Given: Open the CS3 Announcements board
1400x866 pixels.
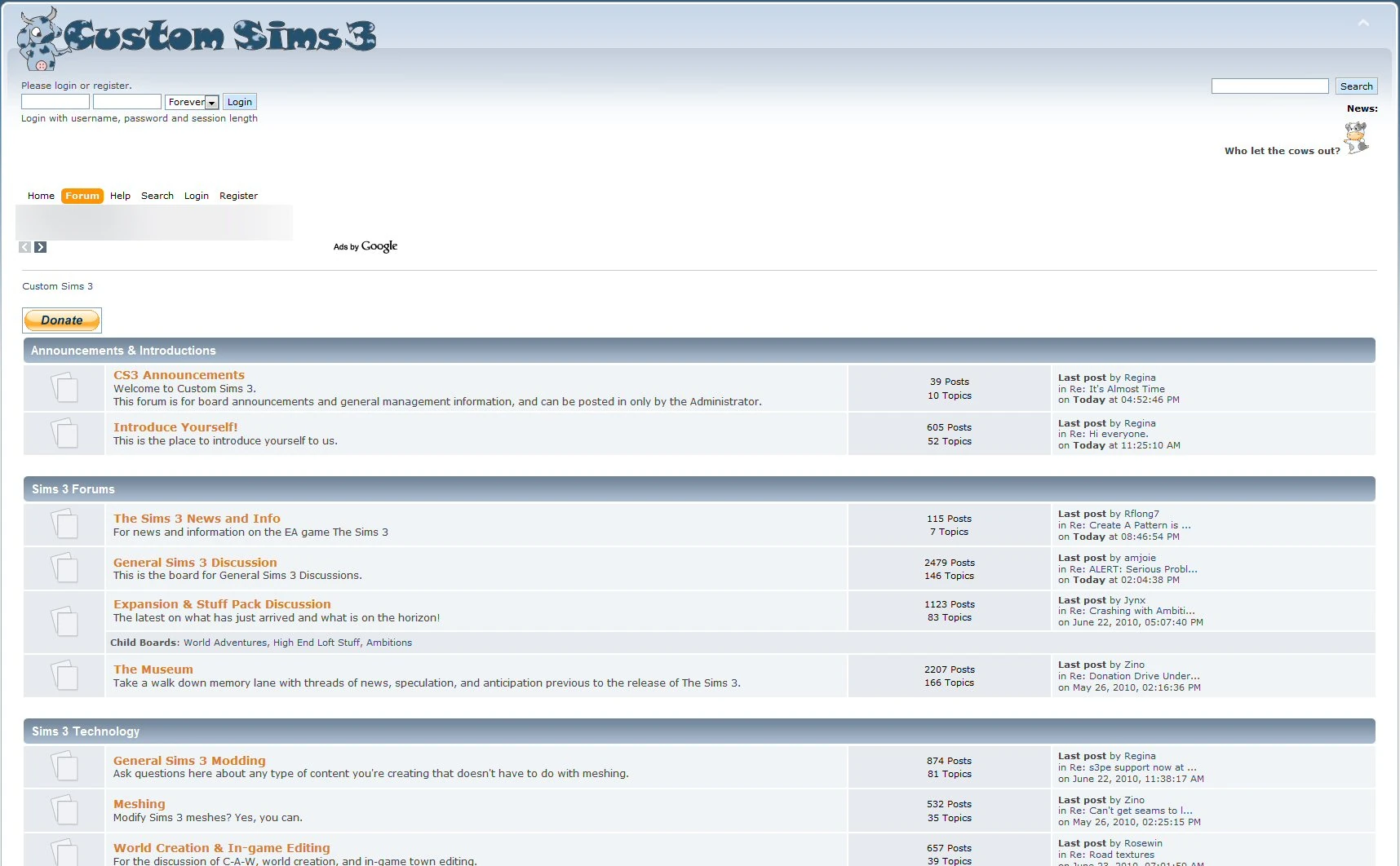Looking at the screenshot, I should (179, 375).
